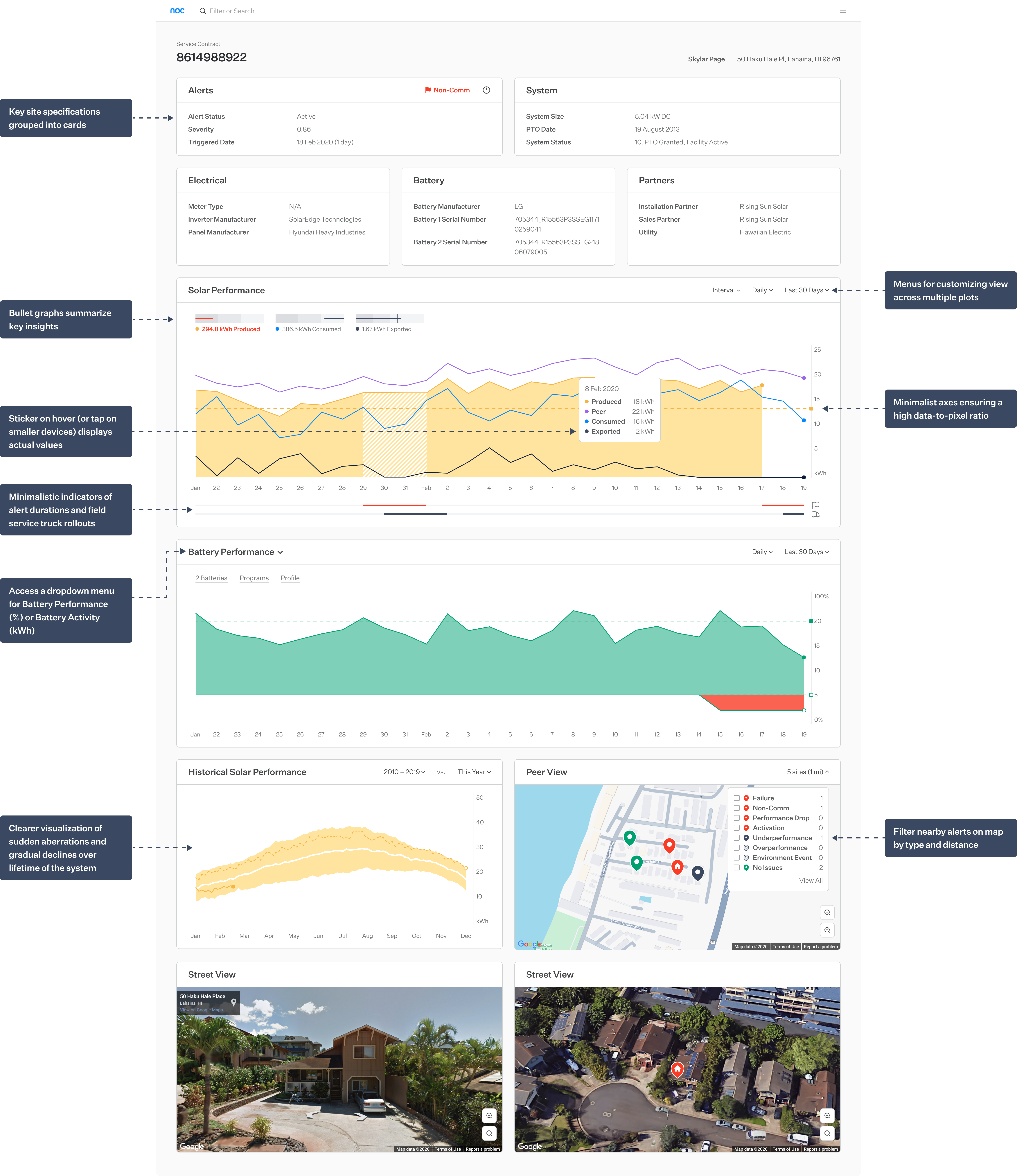Zoom in on the Peer View map
The image size is (1017, 1176).
[x=827, y=913]
